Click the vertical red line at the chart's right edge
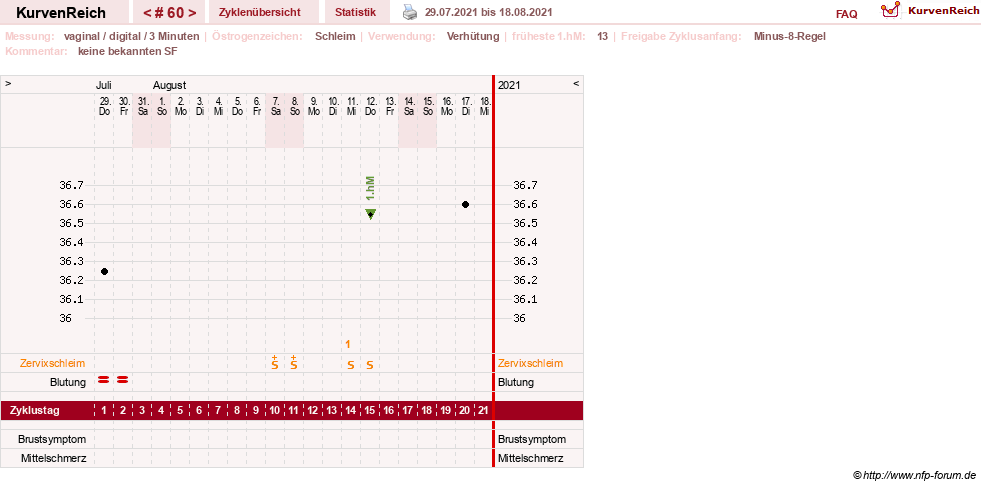The image size is (981, 487). tap(493, 271)
